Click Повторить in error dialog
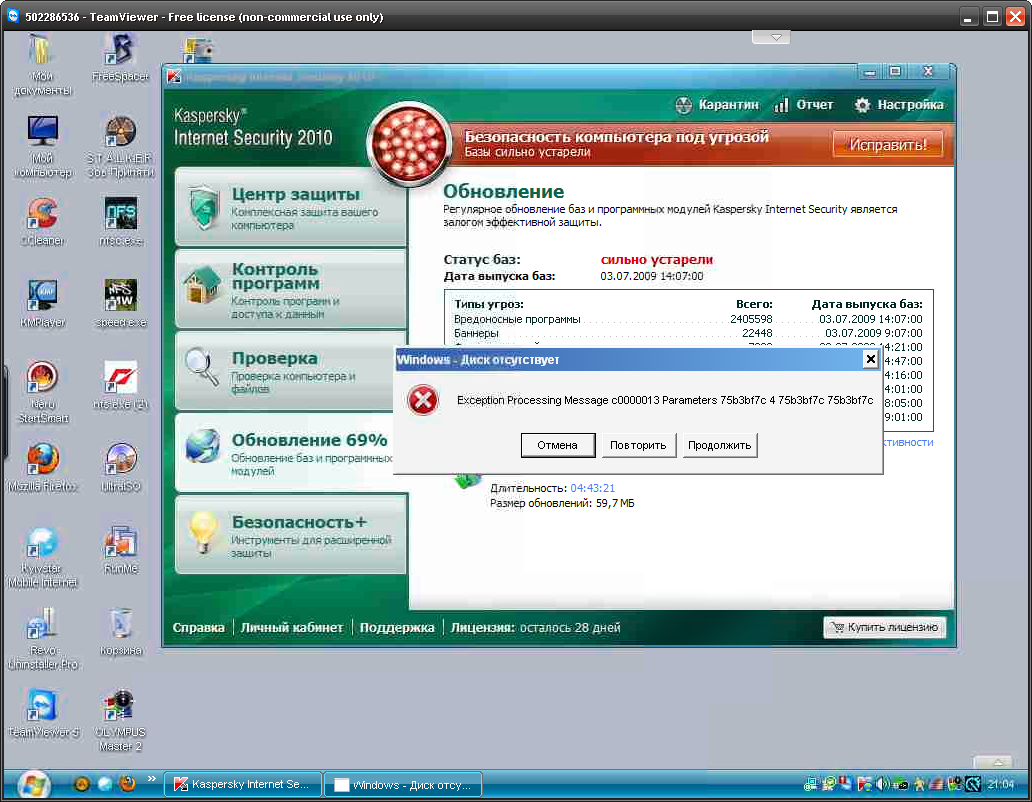 (638, 445)
